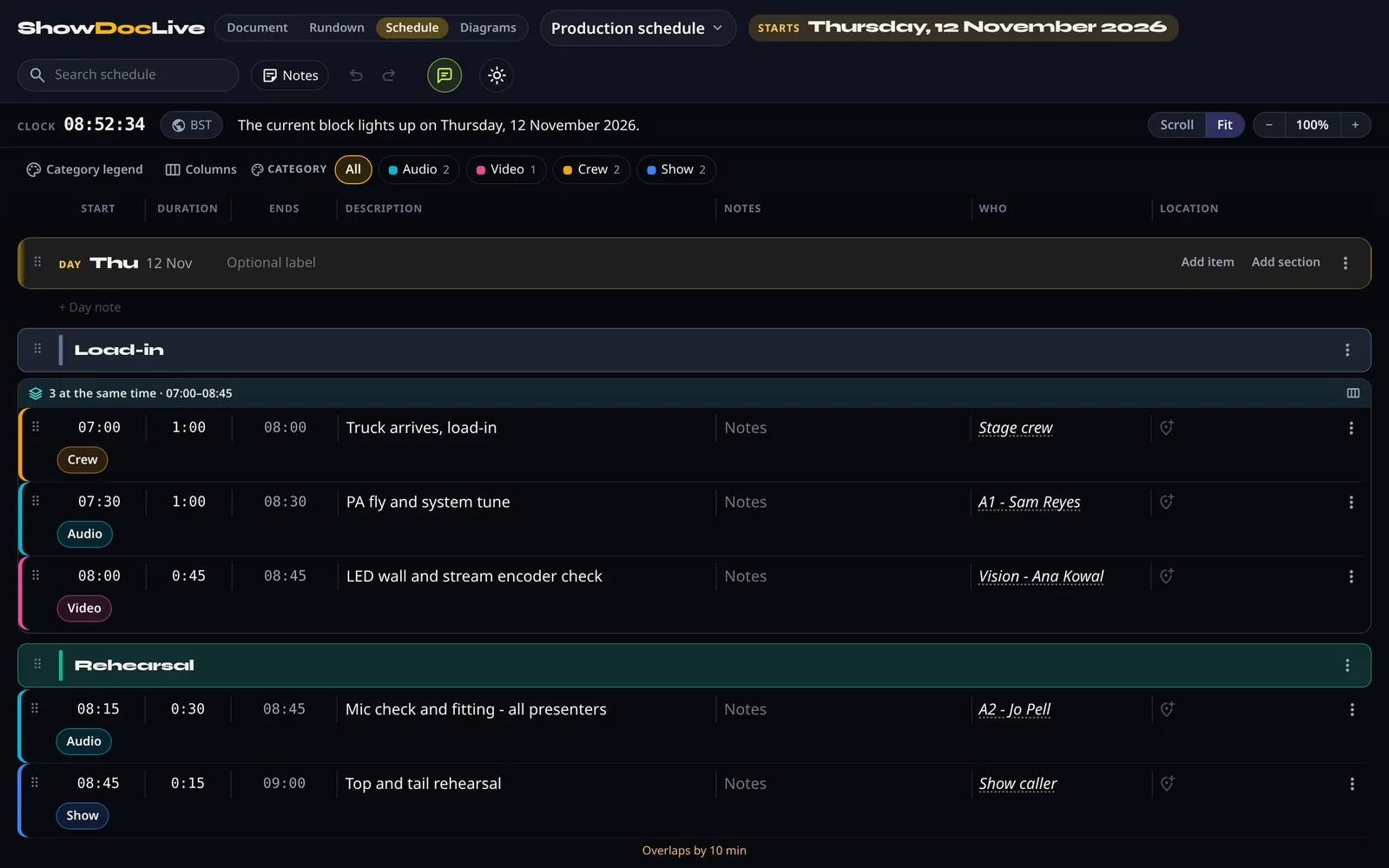Open the Rehearsal section three-dot menu

(1347, 665)
